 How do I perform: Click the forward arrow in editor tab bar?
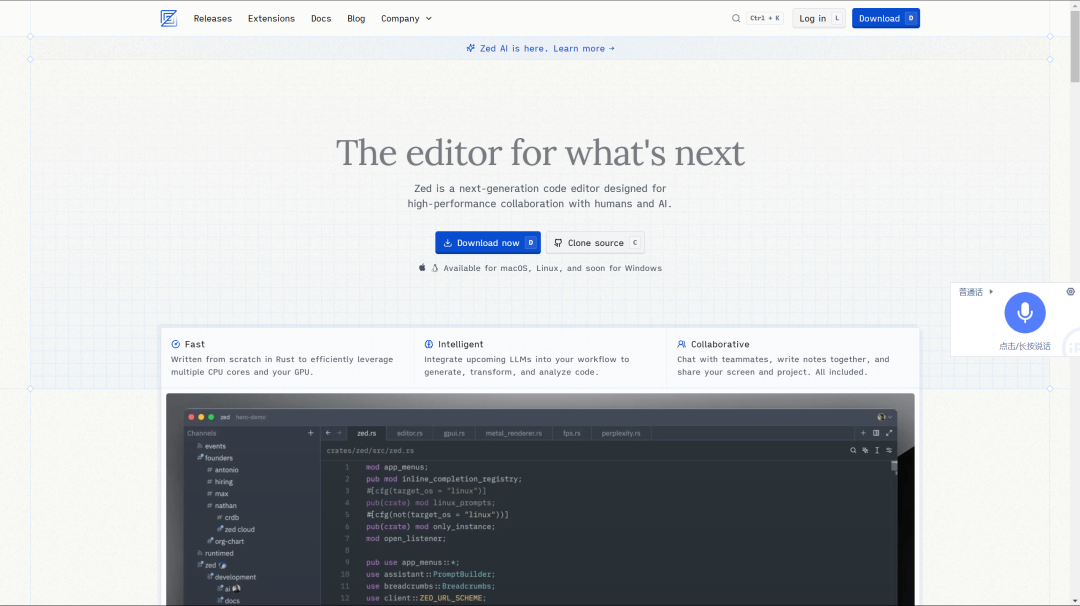tap(339, 433)
